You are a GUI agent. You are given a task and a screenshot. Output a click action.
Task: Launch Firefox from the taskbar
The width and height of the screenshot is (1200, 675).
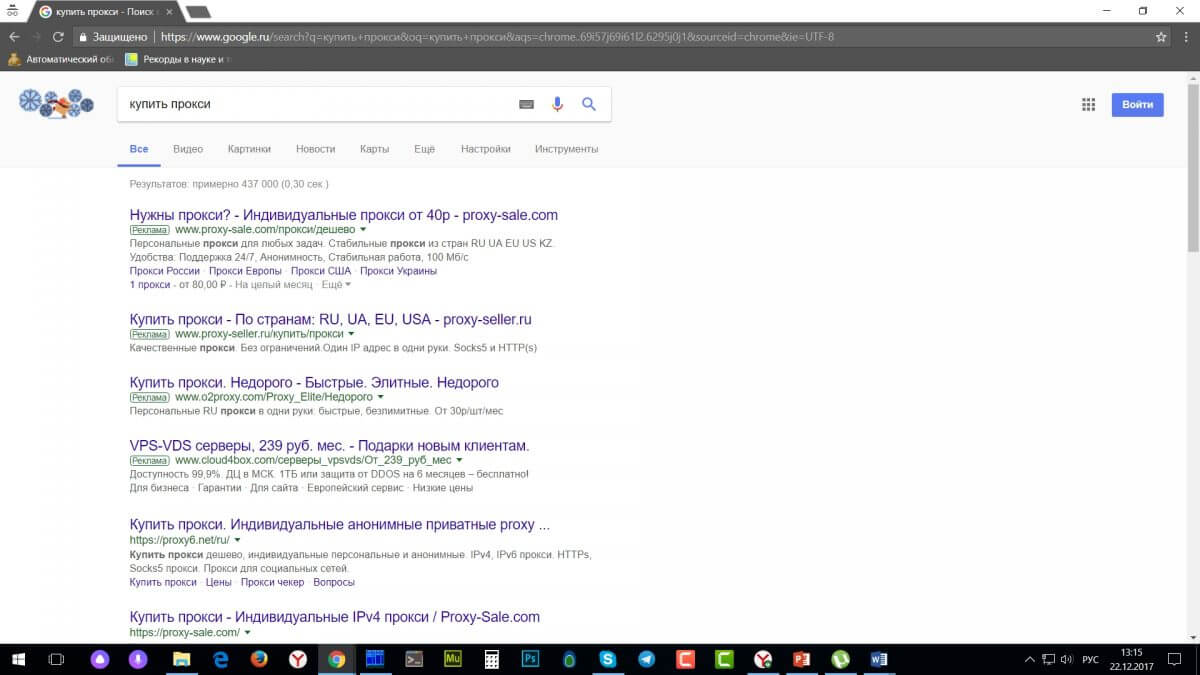coord(259,660)
